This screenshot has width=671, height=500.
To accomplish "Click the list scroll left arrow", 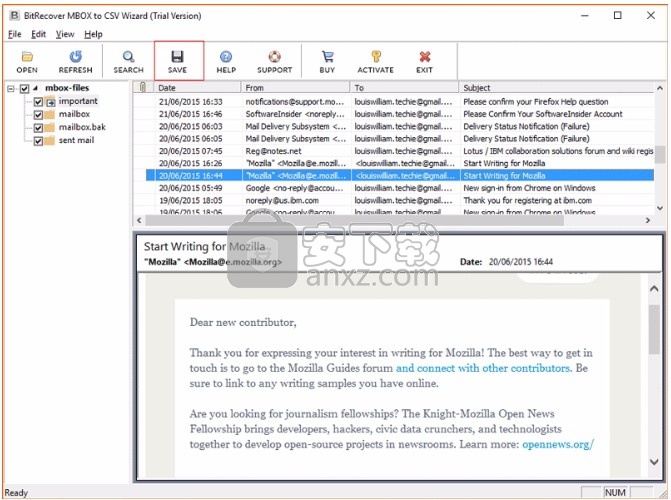I will (139, 220).
